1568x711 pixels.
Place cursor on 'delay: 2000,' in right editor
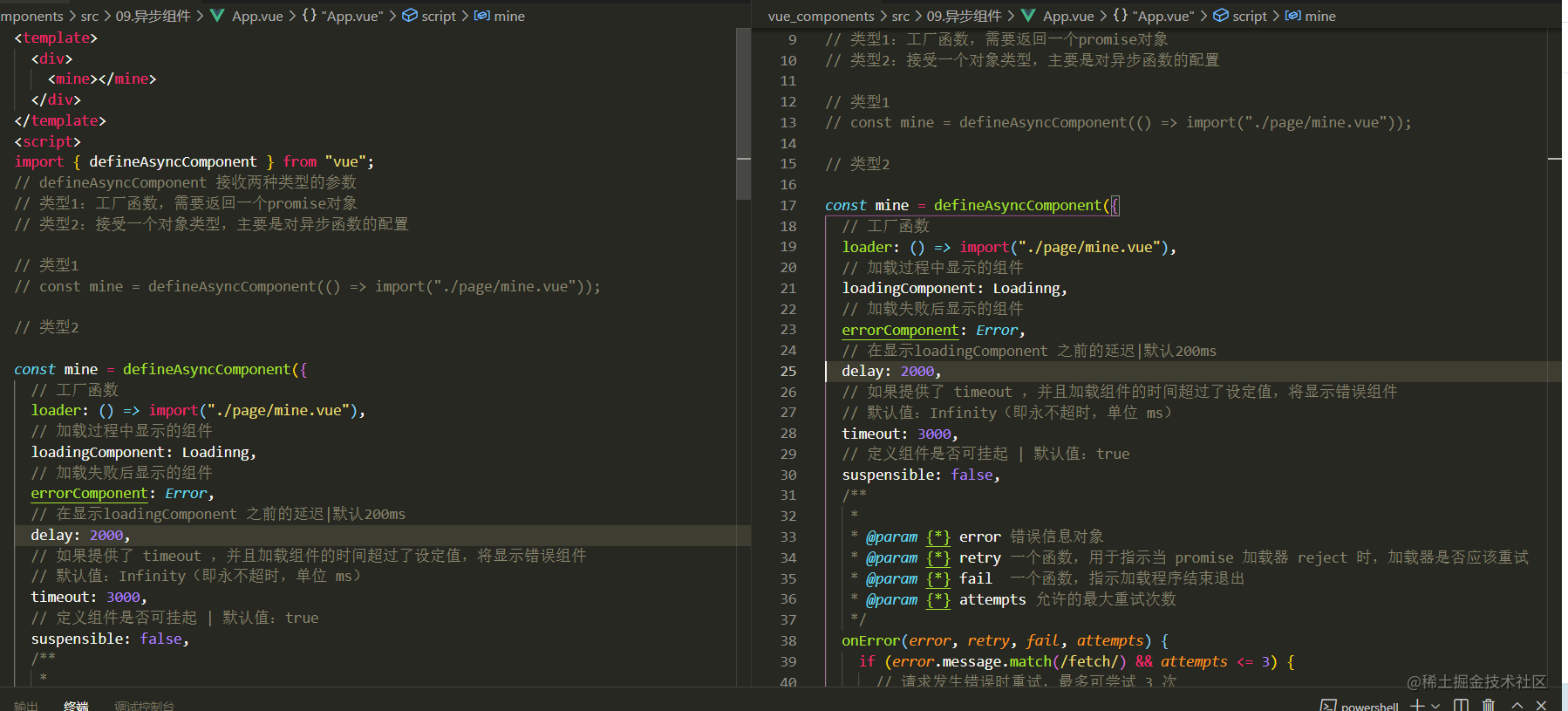coord(891,371)
